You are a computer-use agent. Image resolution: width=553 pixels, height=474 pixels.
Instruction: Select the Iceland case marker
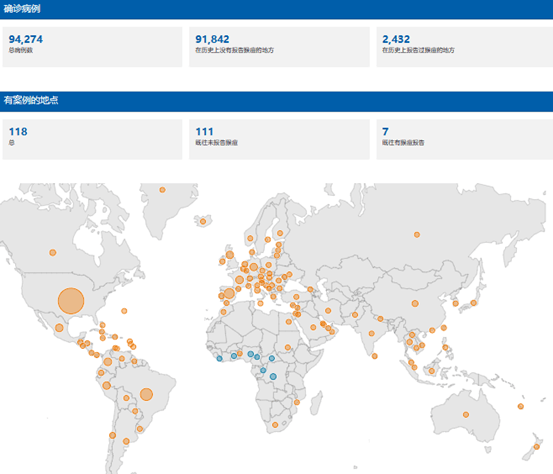[x=203, y=221]
